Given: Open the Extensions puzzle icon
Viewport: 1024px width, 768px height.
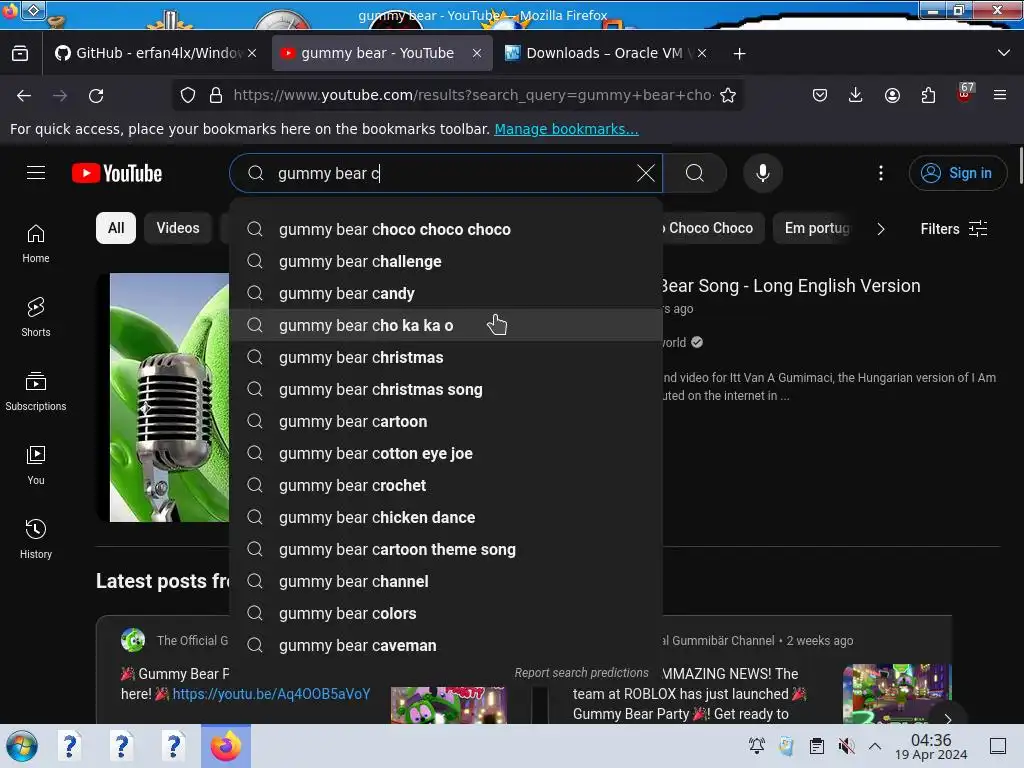Looking at the screenshot, I should coord(928,95).
